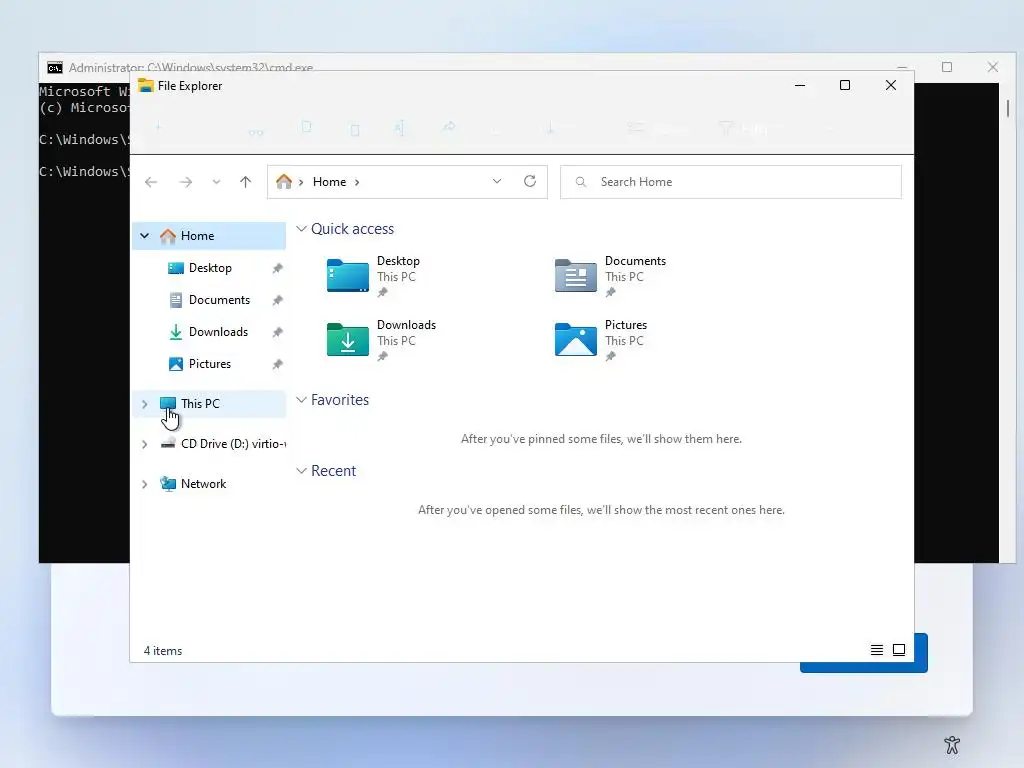Collapse the Favorites section
1024x768 pixels.
coord(301,400)
